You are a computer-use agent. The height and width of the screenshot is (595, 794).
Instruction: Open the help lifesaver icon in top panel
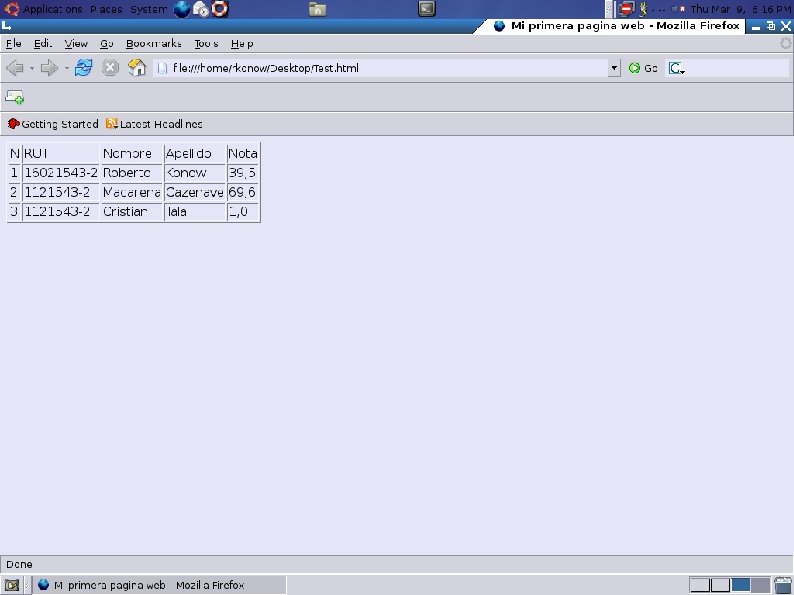tap(220, 9)
